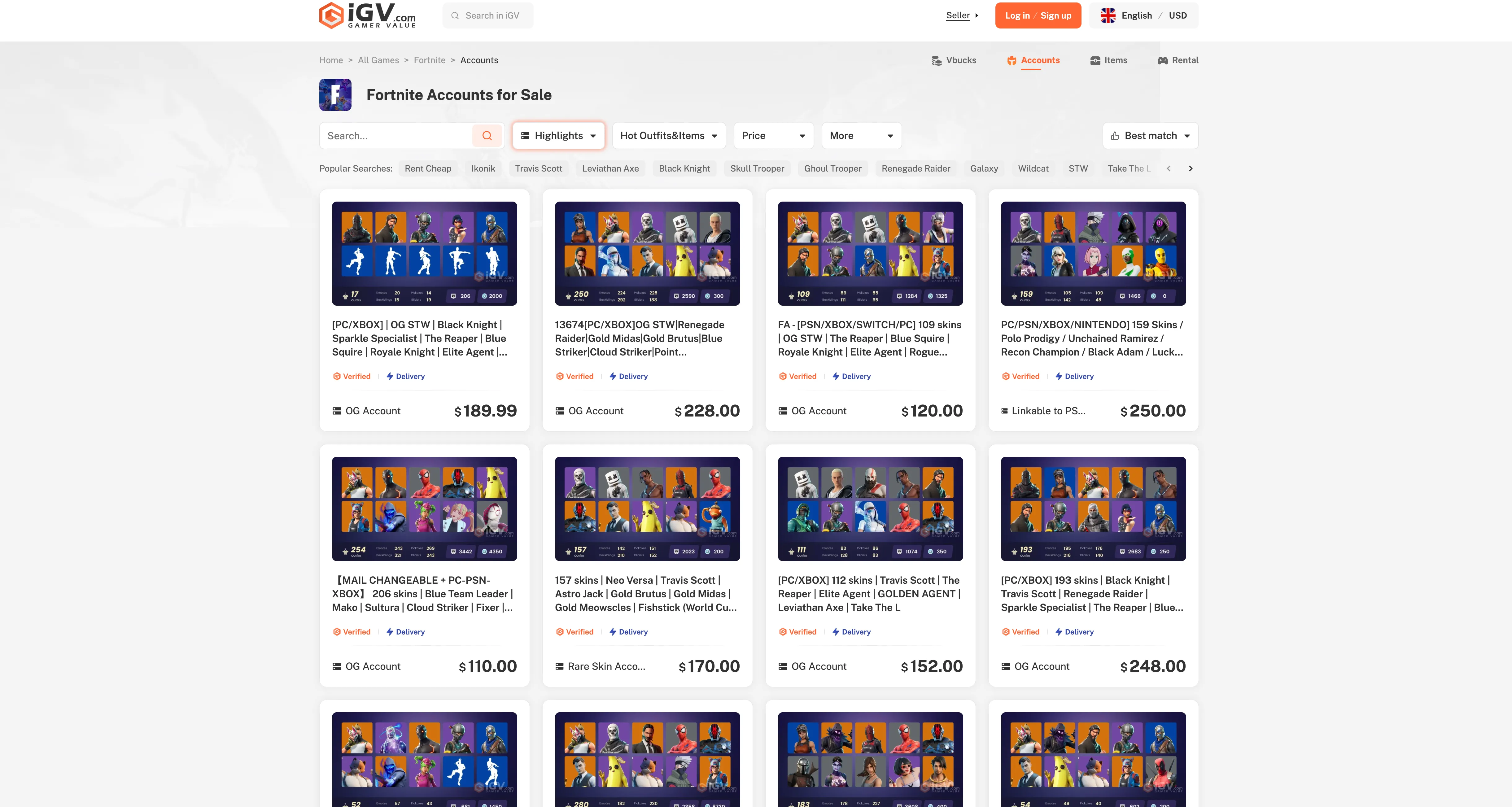Click the Verified badge on the $189.99 listing

coord(352,376)
